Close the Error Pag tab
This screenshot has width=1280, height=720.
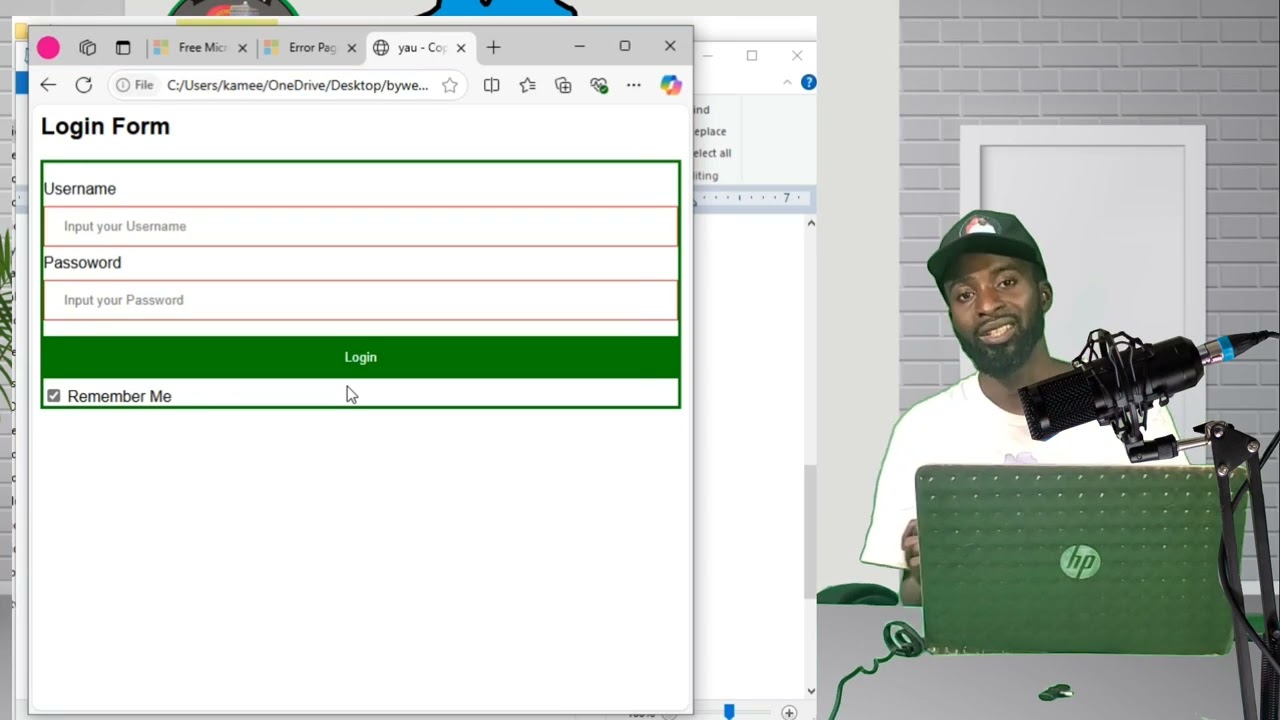[x=351, y=48]
